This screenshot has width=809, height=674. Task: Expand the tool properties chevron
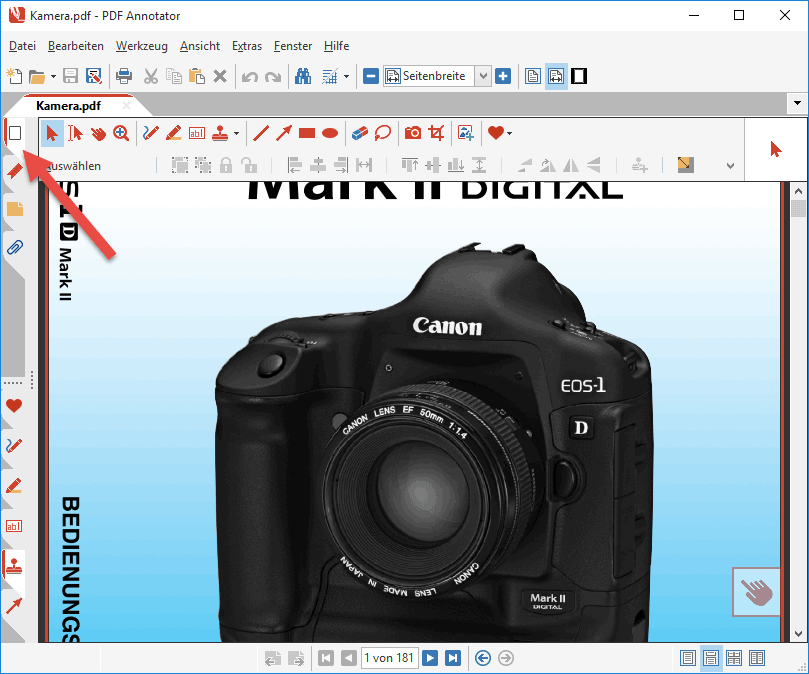(x=730, y=166)
